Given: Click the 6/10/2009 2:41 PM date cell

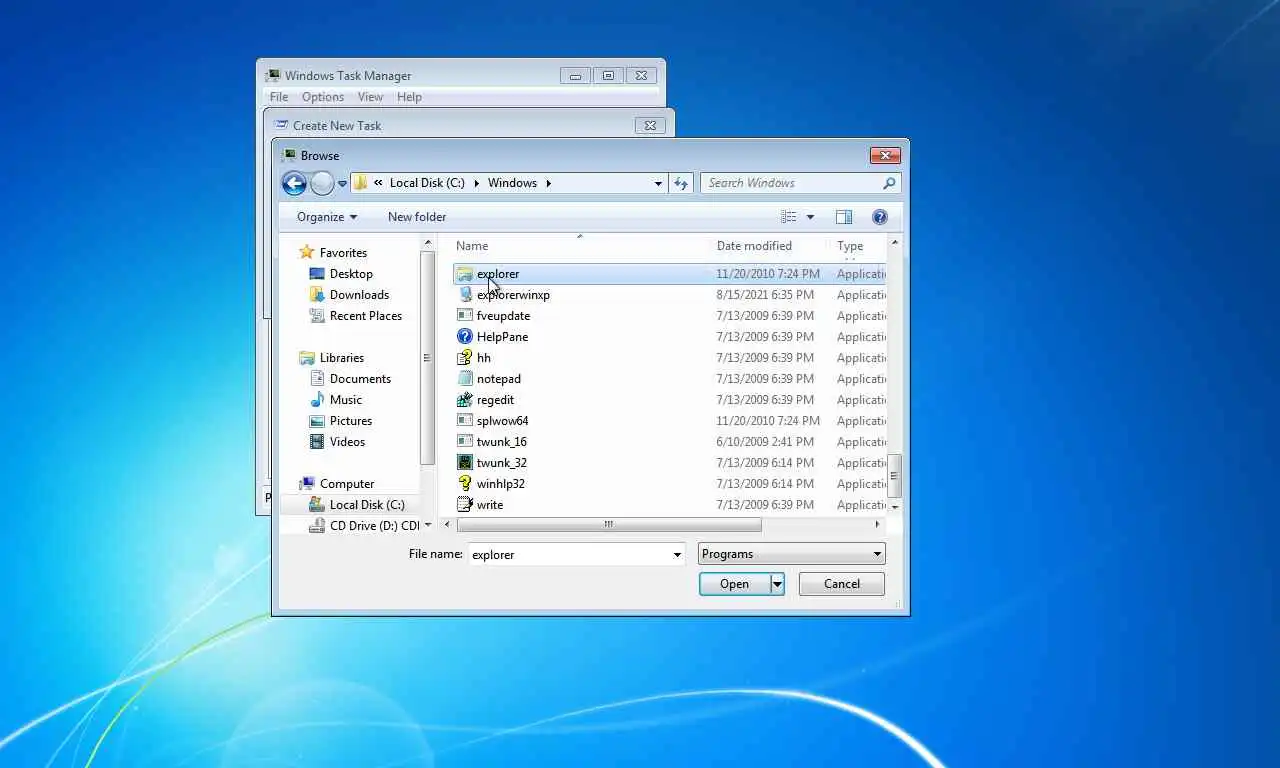Looking at the screenshot, I should click(x=765, y=442).
